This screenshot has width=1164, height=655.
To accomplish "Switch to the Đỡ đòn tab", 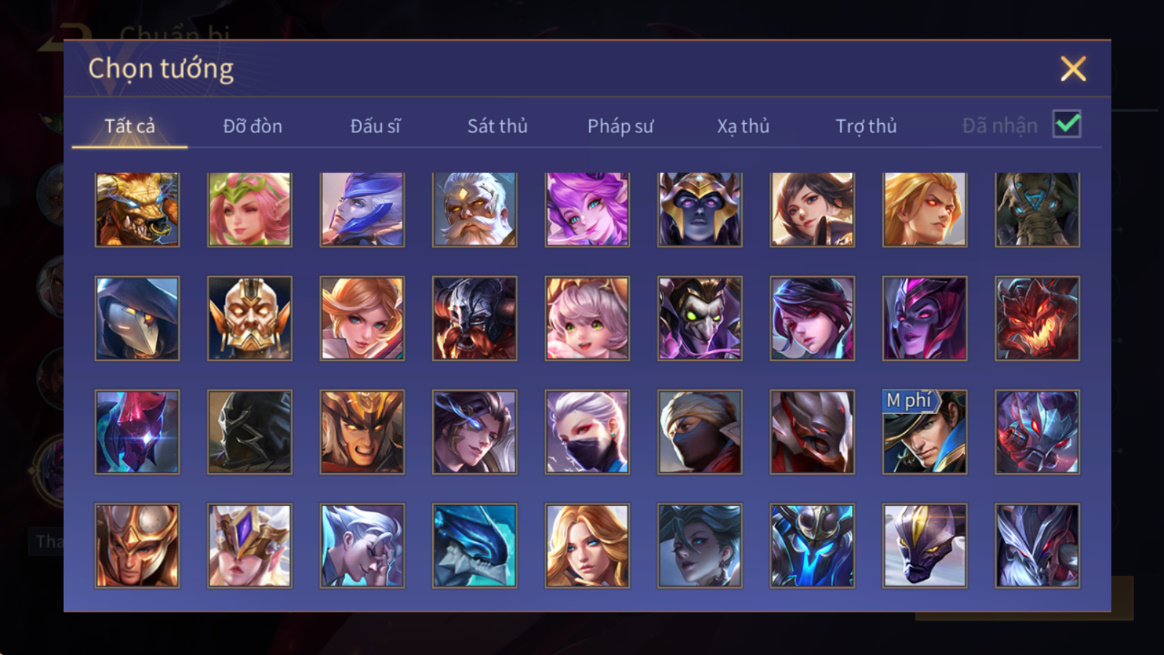I will pyautogui.click(x=252, y=126).
